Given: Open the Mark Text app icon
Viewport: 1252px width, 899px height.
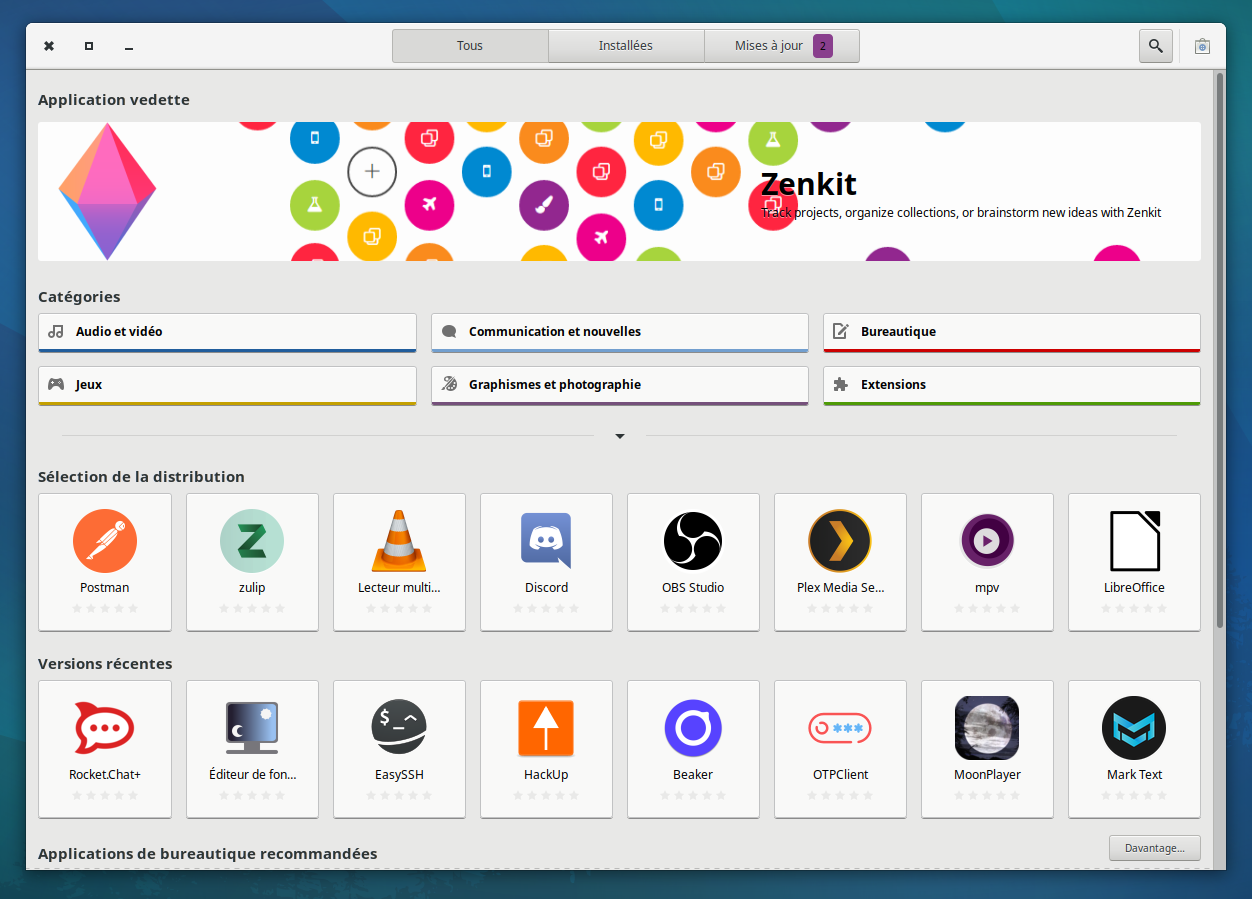Looking at the screenshot, I should tap(1134, 728).
